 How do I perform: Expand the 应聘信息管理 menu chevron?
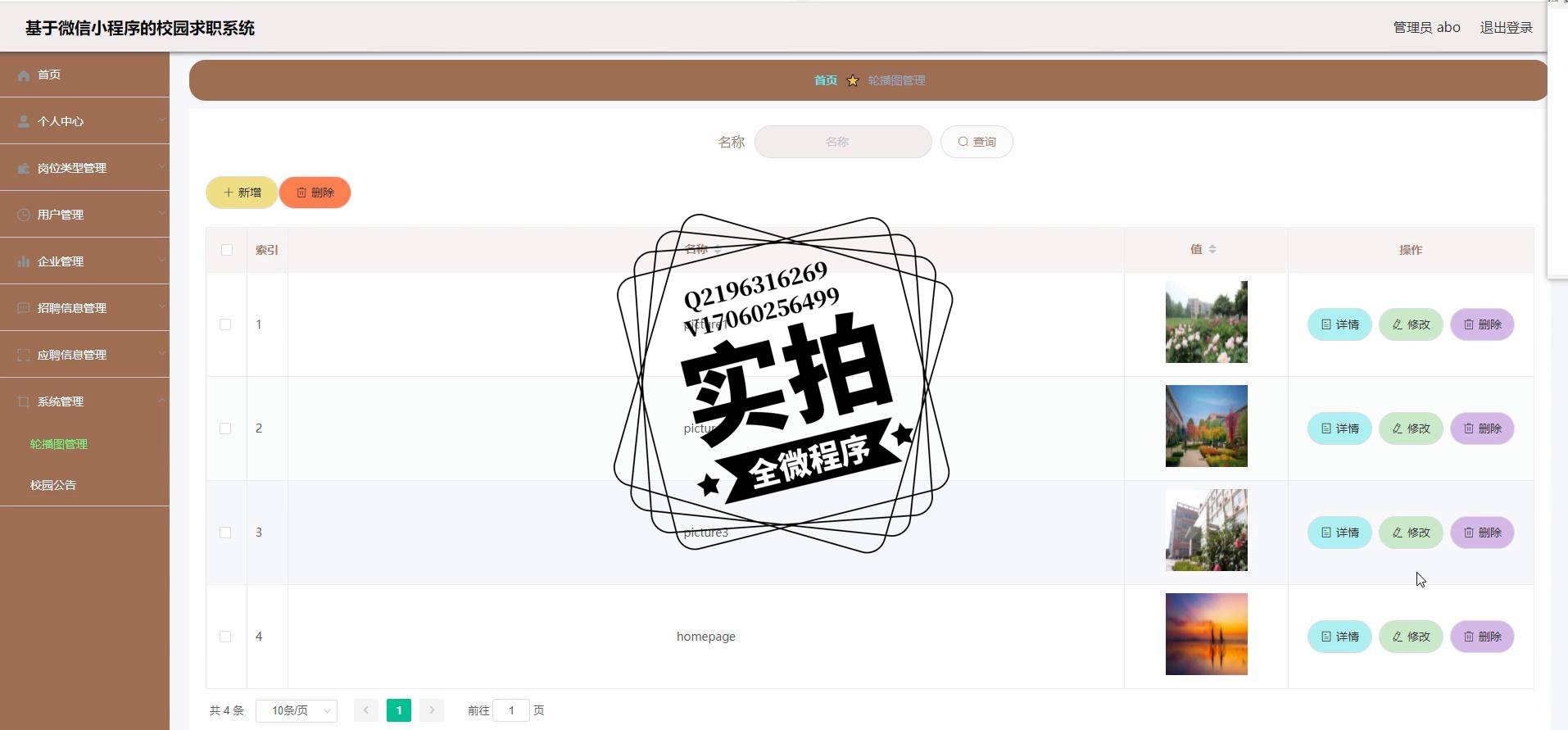pos(161,354)
